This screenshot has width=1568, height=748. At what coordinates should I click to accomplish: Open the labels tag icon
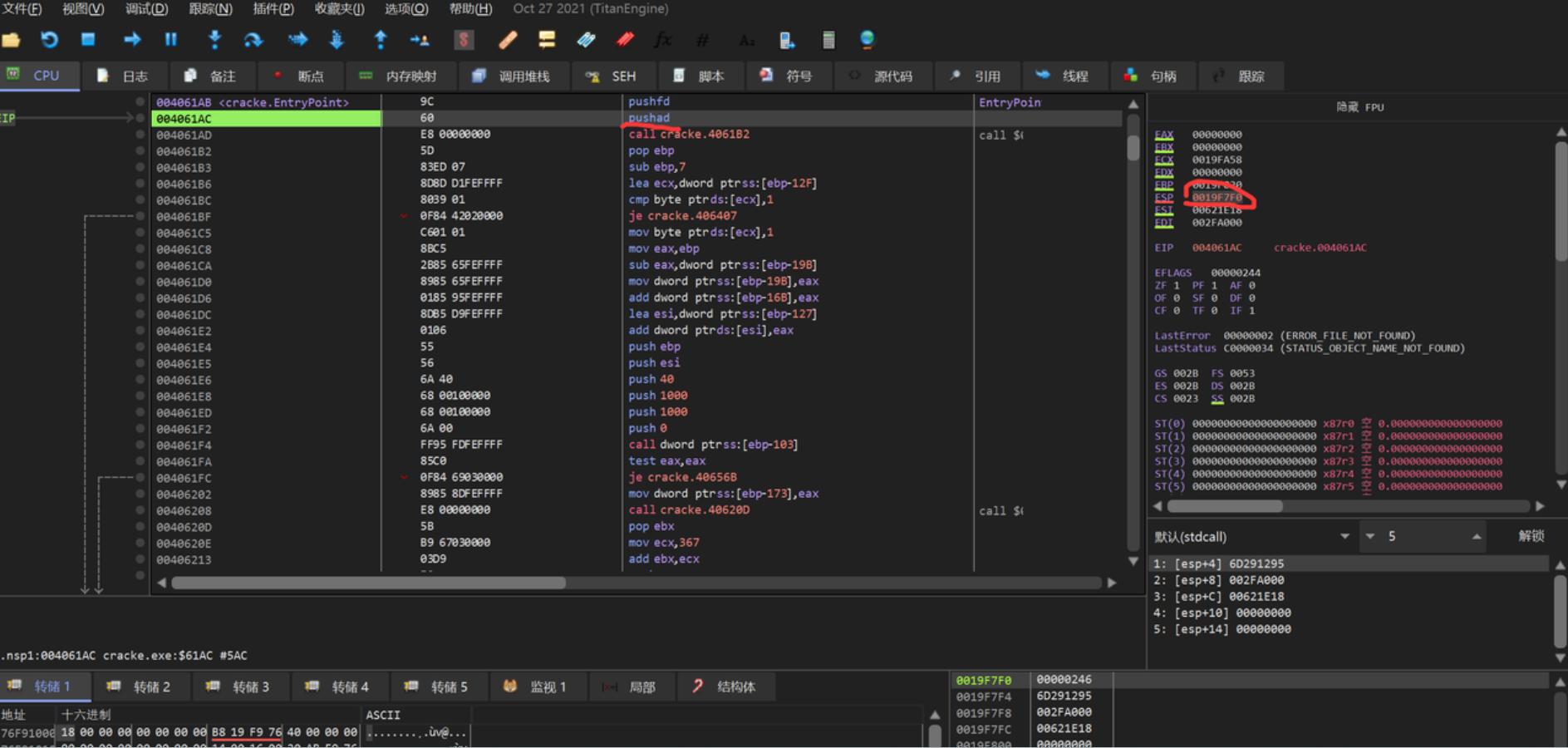coord(586,39)
